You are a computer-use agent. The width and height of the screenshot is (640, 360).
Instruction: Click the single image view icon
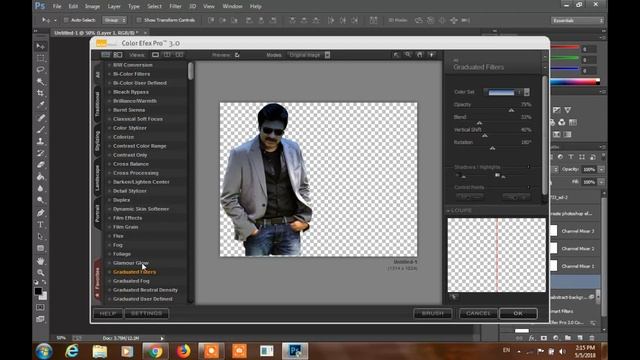tap(156, 55)
